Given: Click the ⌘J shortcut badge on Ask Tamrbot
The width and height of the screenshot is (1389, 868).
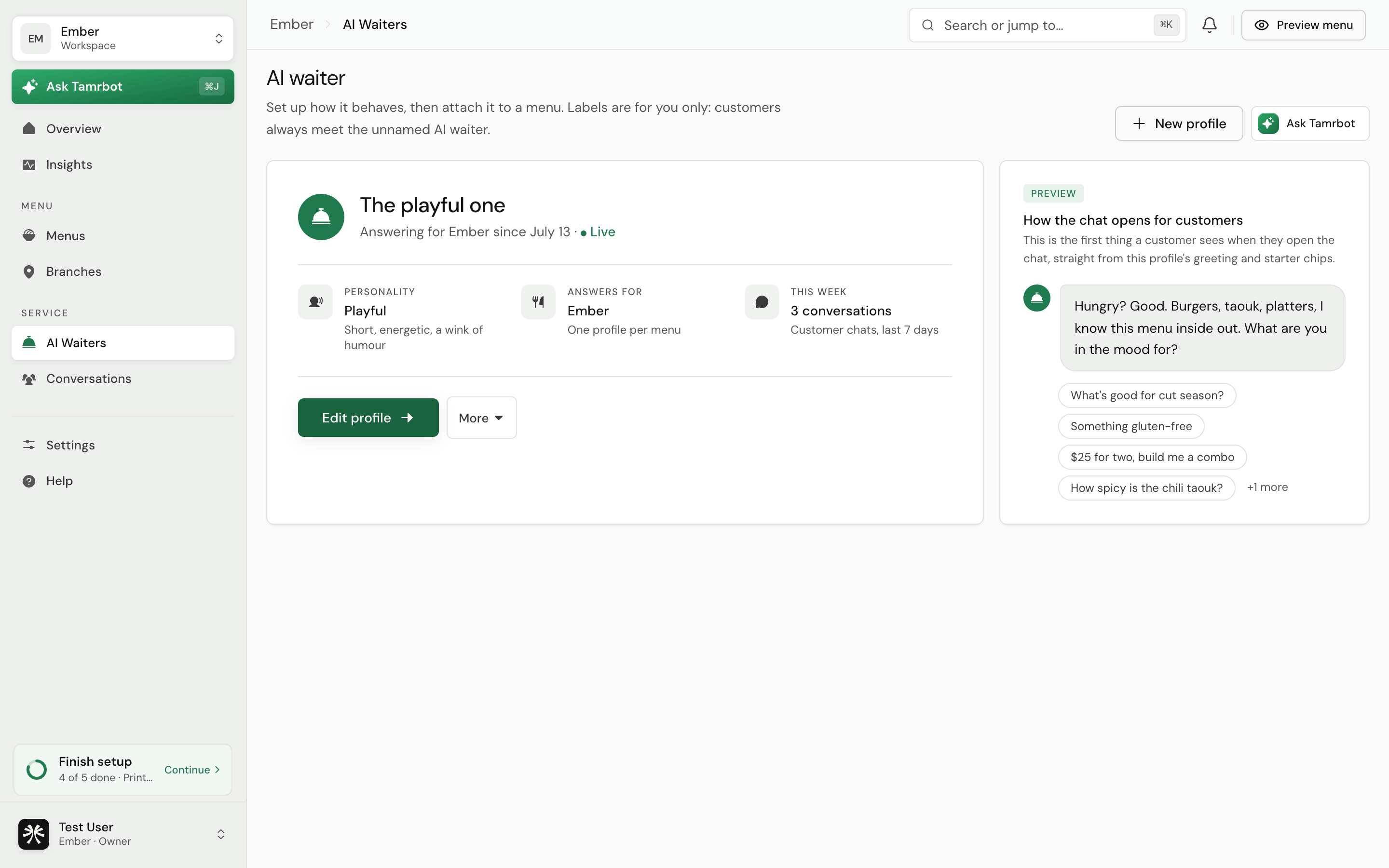Looking at the screenshot, I should (x=211, y=87).
